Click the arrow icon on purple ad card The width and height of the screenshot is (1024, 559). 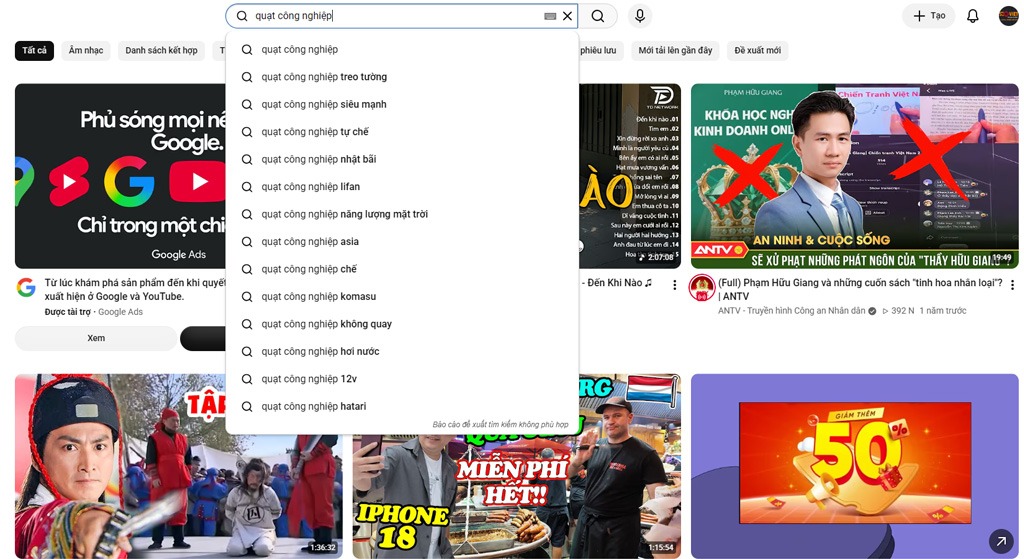click(x=1000, y=541)
